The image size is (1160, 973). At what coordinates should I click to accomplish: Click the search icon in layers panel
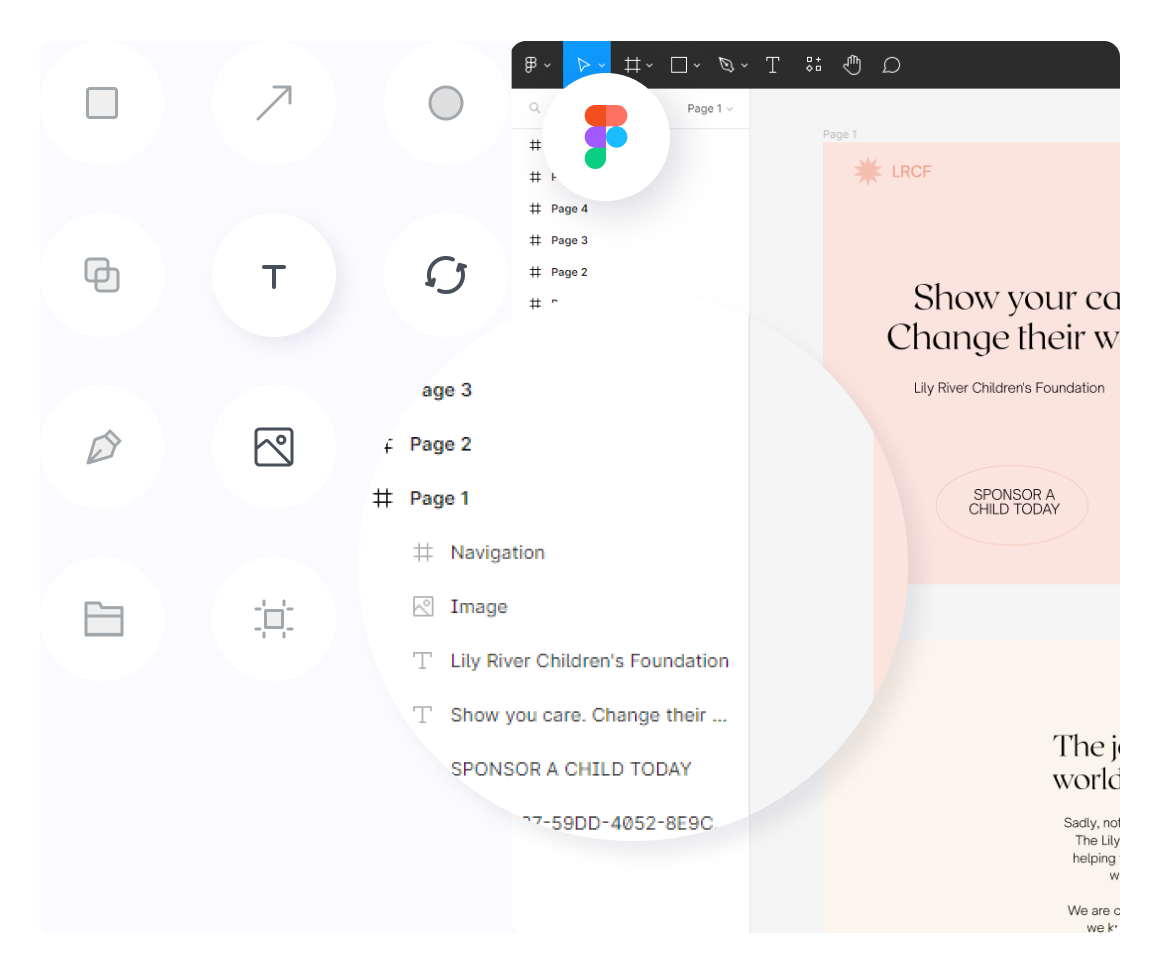click(x=535, y=109)
